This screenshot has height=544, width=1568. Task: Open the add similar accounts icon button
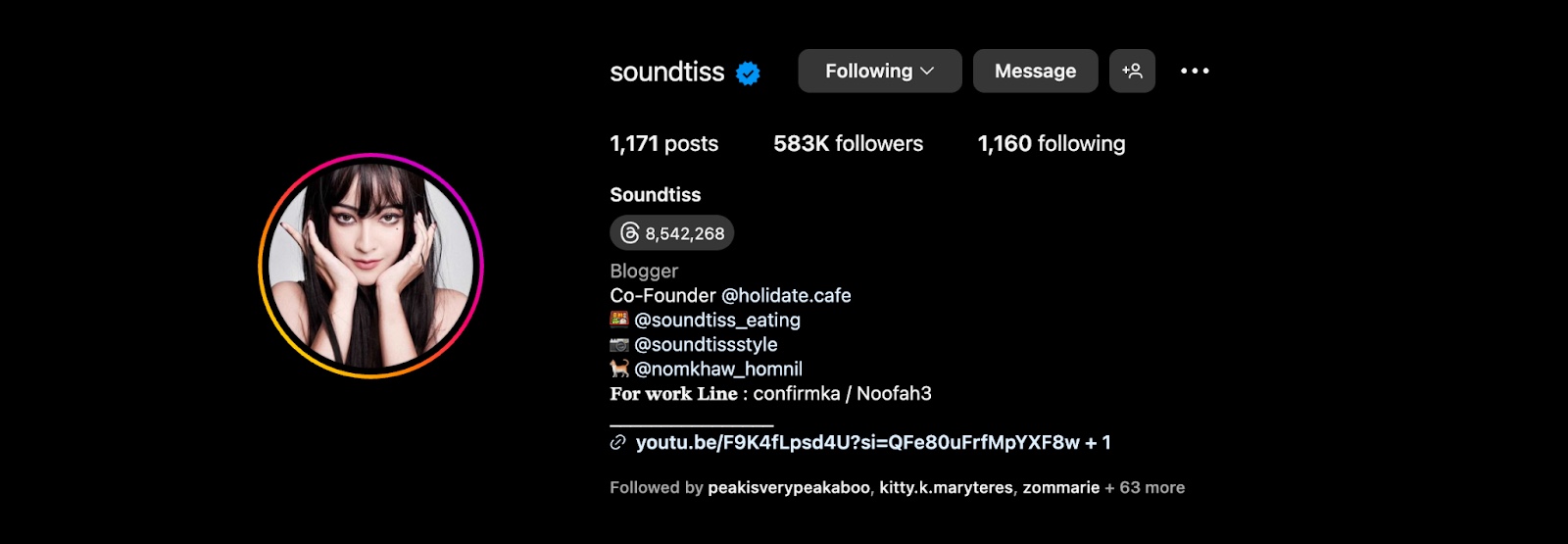coord(1132,71)
